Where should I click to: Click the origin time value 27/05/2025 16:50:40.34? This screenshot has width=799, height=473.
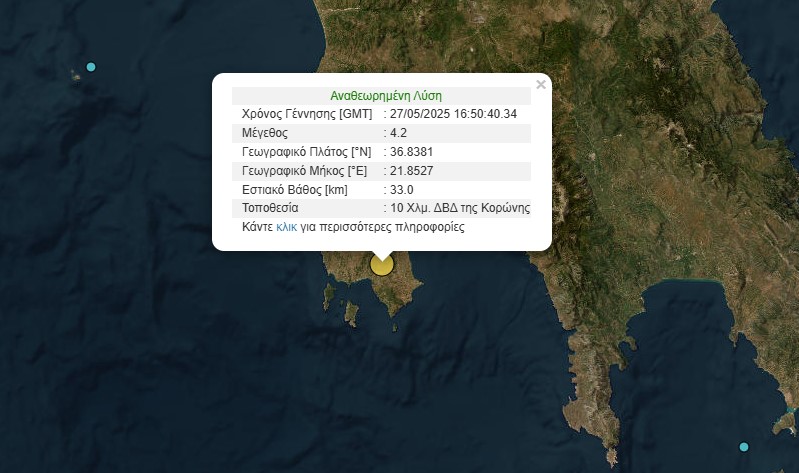(454, 114)
